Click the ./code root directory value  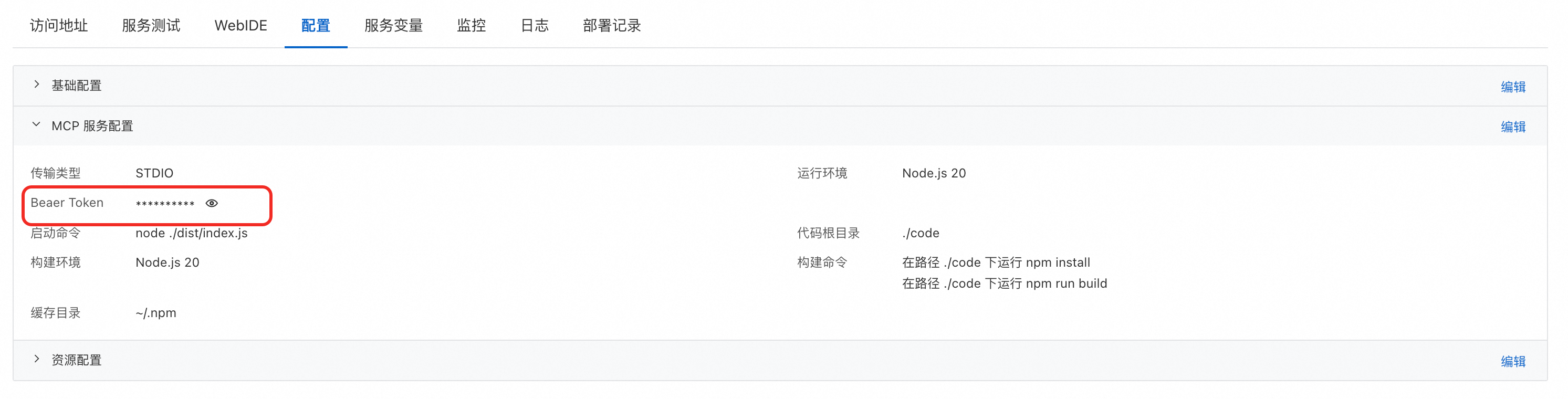pyautogui.click(x=921, y=233)
